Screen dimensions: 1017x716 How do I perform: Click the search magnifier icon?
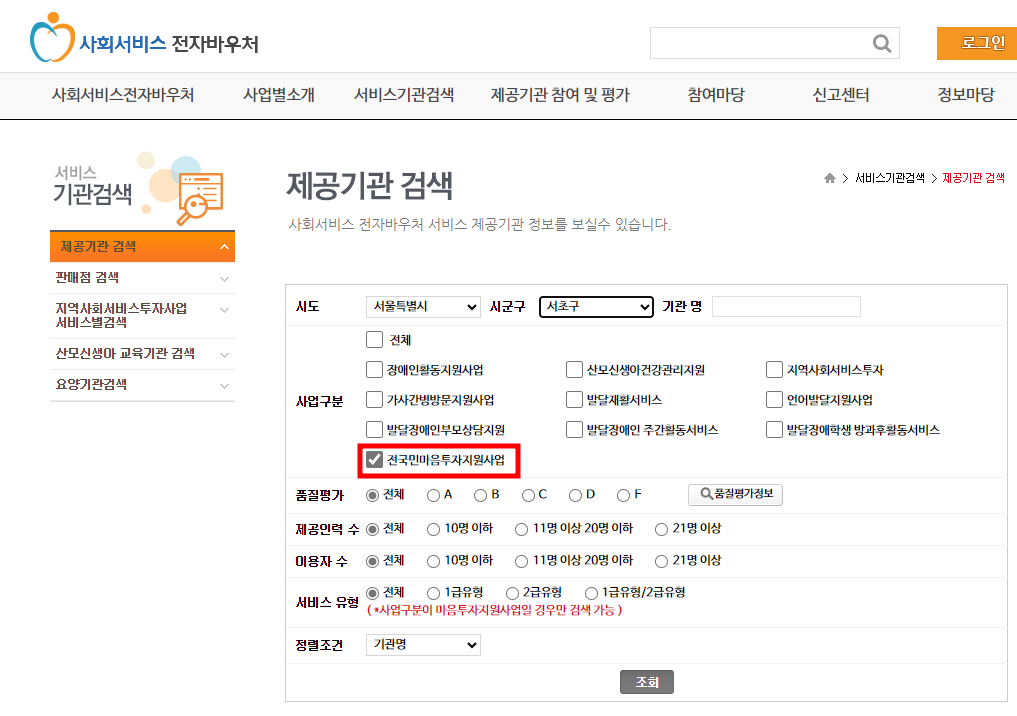881,43
